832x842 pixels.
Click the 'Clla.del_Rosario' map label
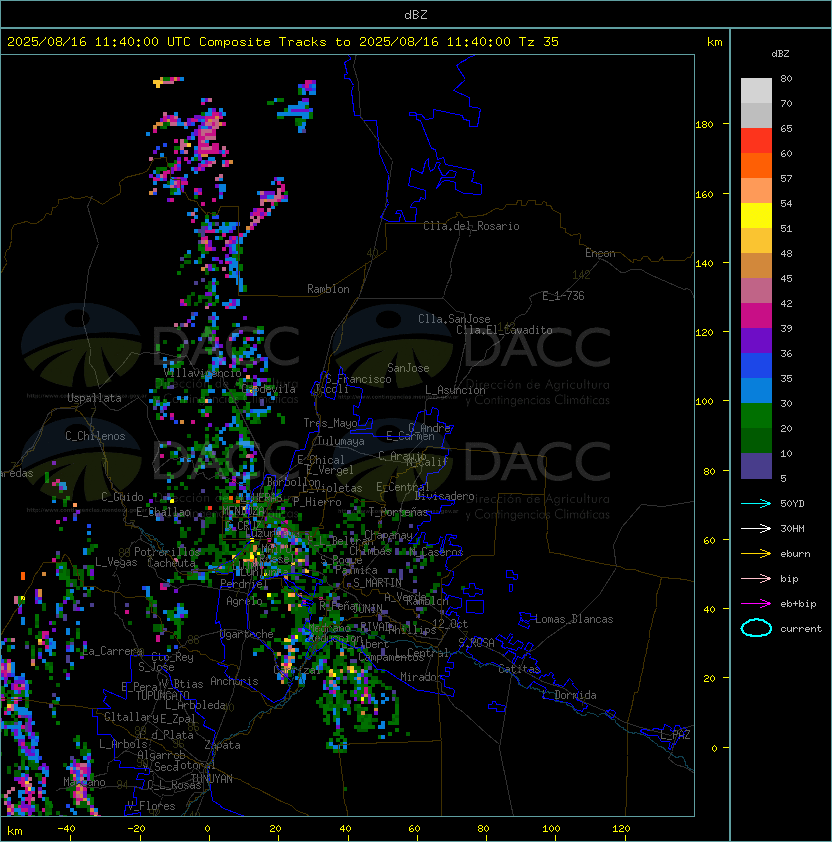click(x=471, y=226)
